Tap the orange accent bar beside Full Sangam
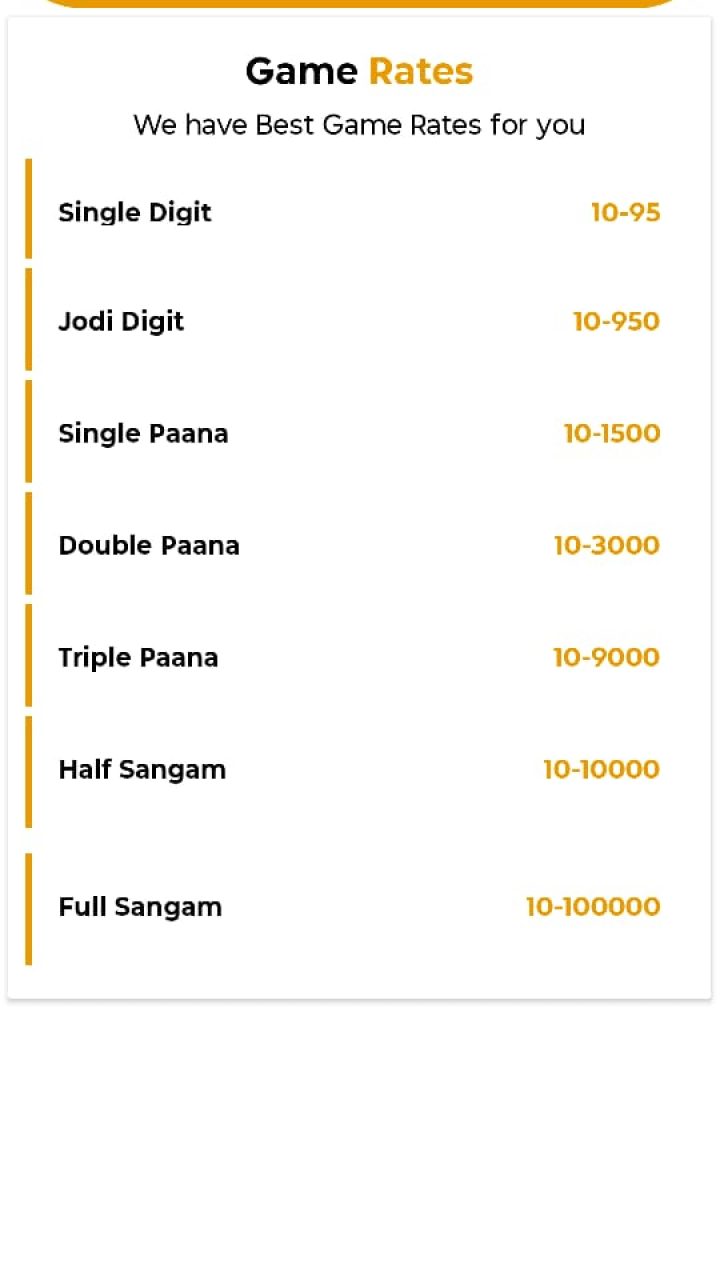Image resolution: width=720 pixels, height=1280 pixels. tap(29, 908)
